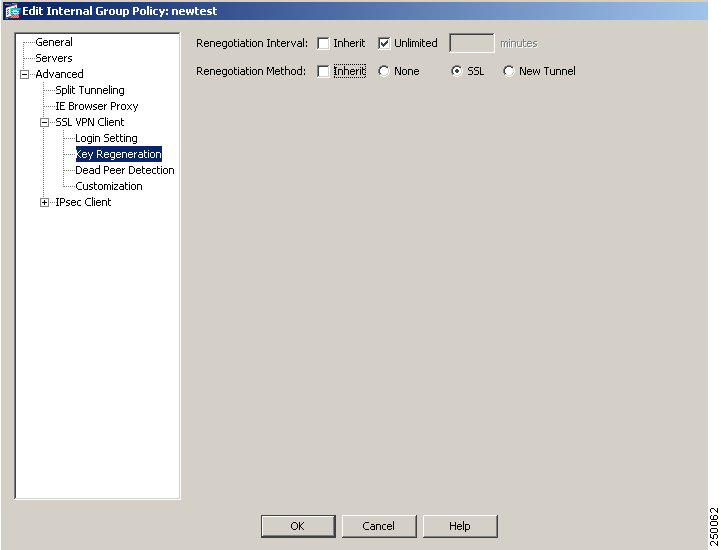Open IE Browser Proxy settings
The image size is (721, 550).
click(97, 106)
